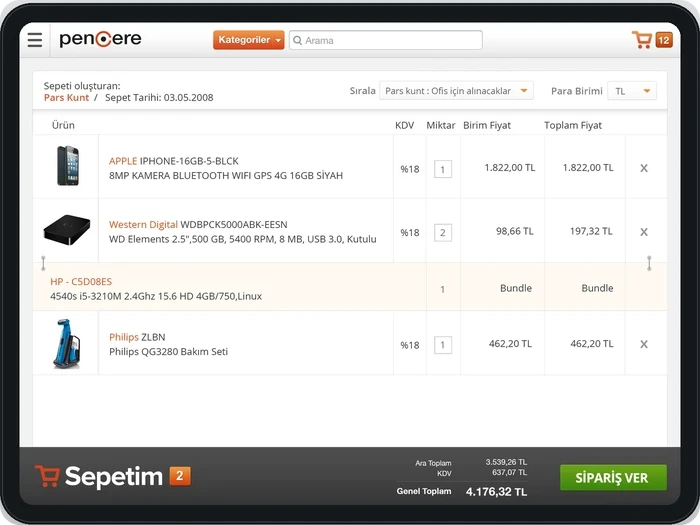
Task: Click the Sepetim badge 2
Action: click(x=180, y=476)
